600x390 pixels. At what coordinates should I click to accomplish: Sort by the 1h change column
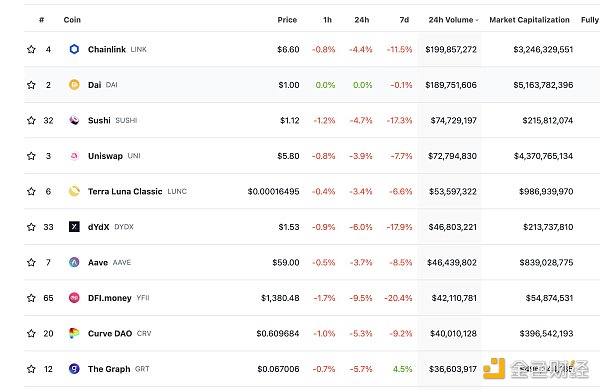(x=327, y=20)
